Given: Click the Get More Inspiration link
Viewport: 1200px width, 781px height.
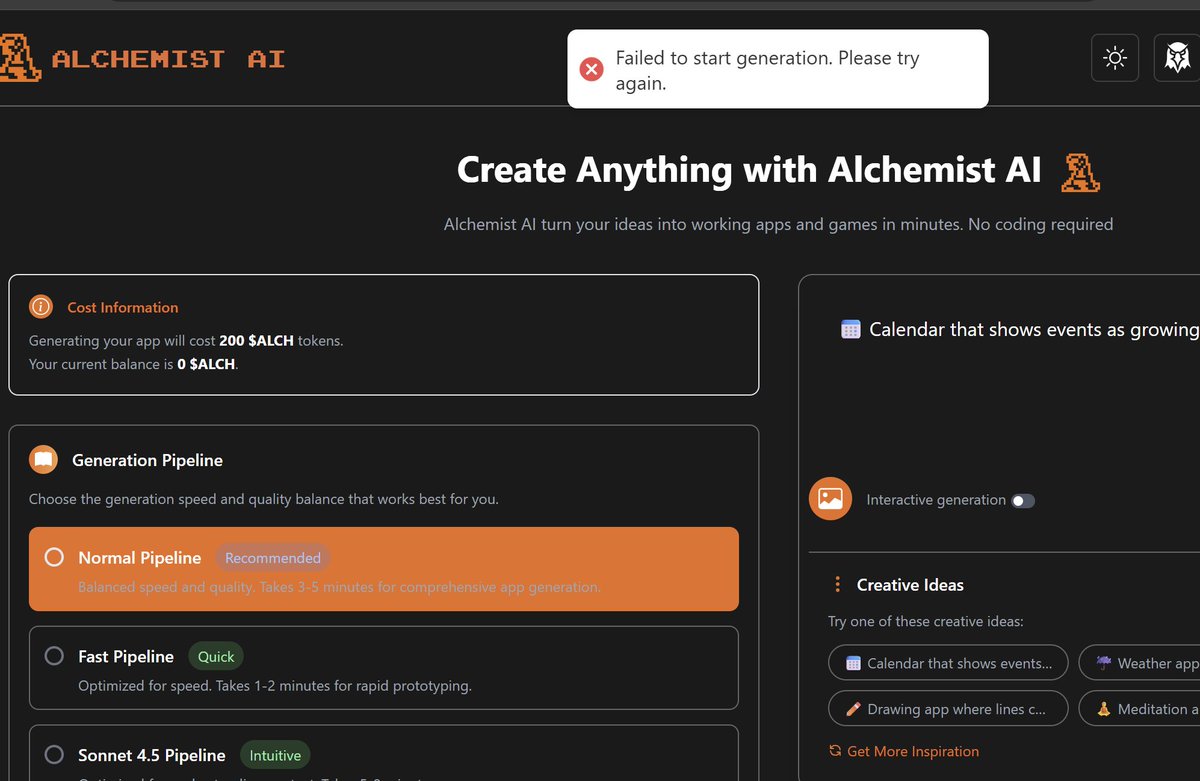Looking at the screenshot, I should (913, 751).
